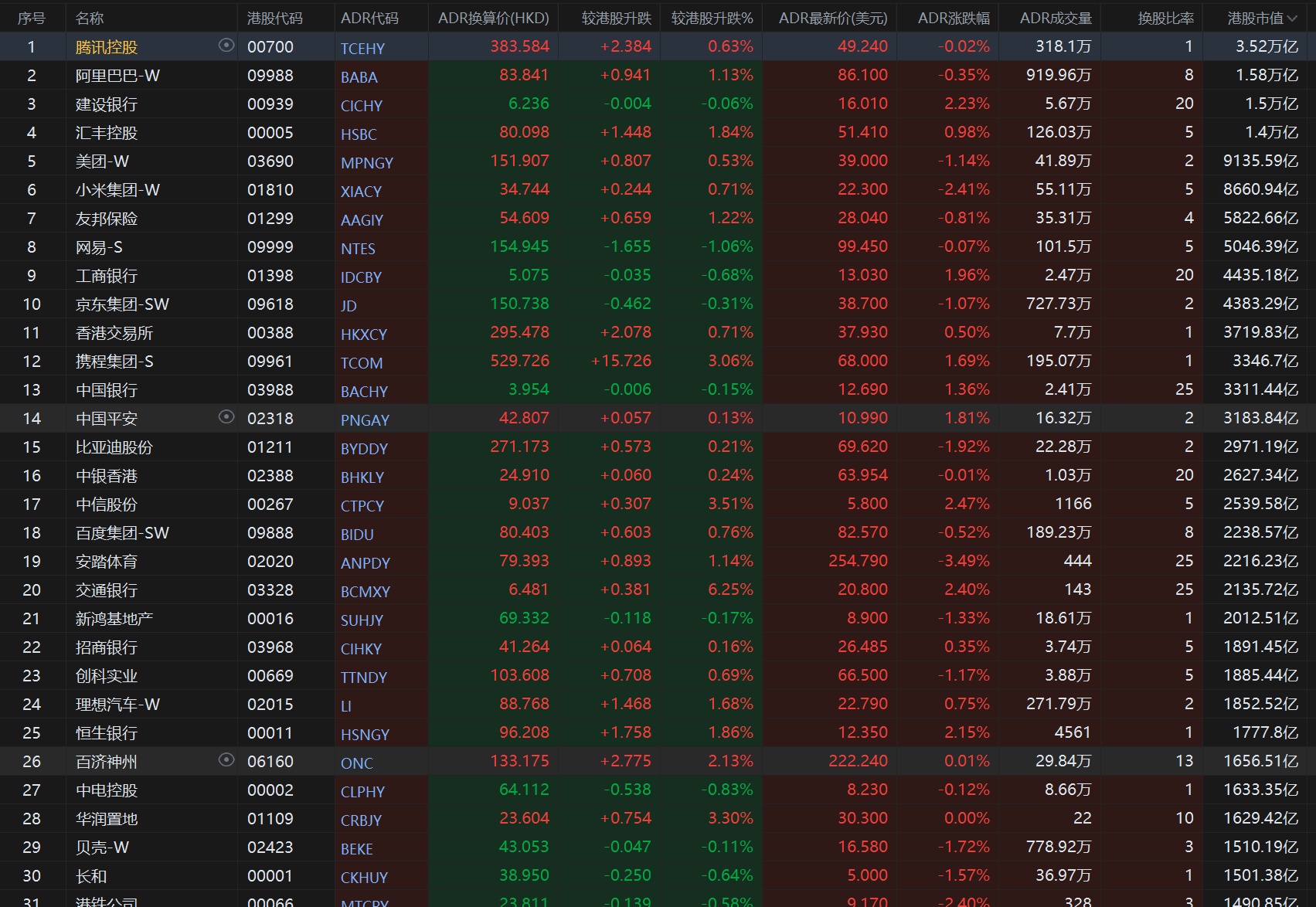The height and width of the screenshot is (907, 1316).
Task: Sort by the ADR涨跌幅 header
Action: (x=954, y=18)
